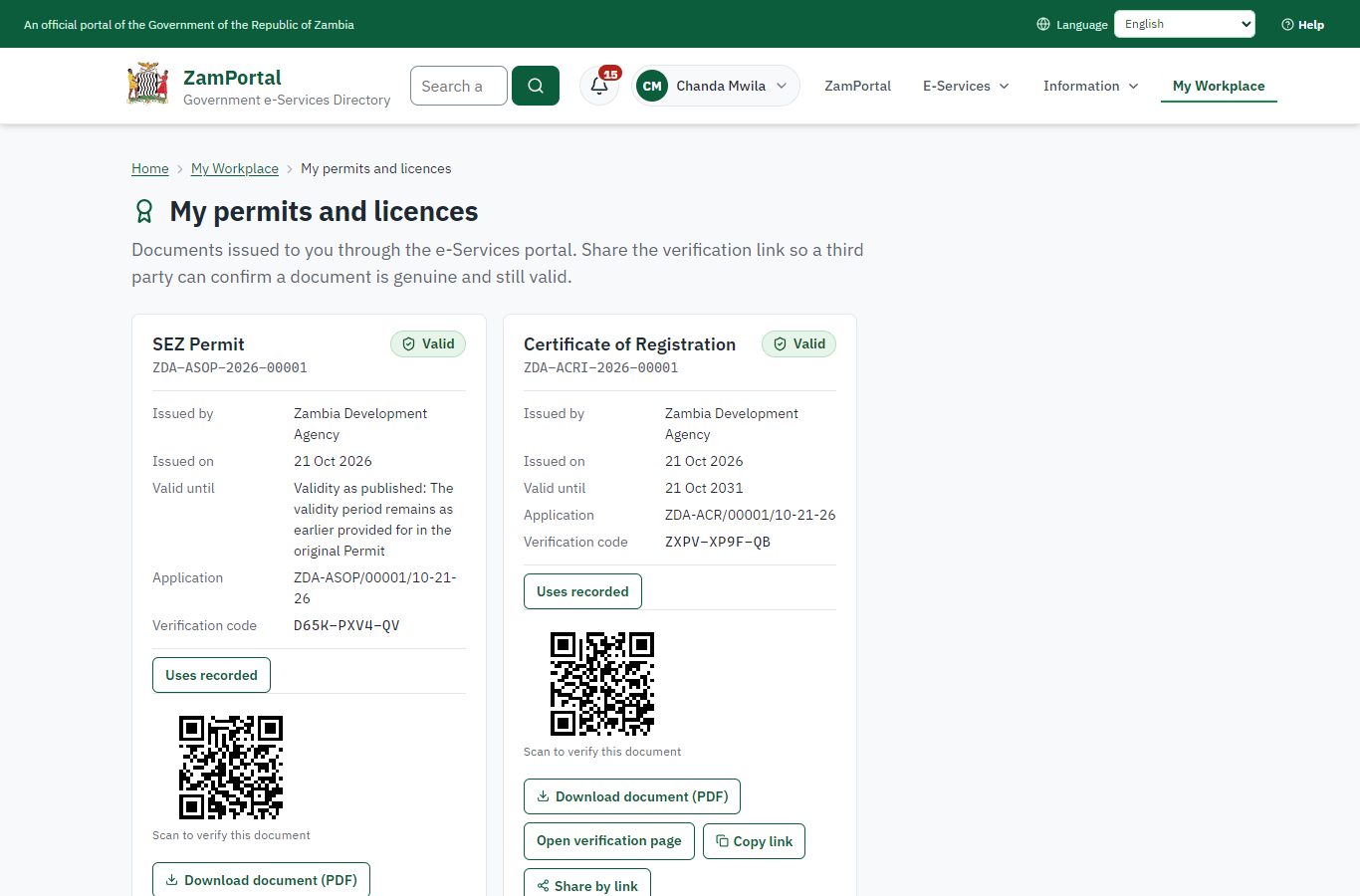Expand the Information menu
Image resolution: width=1360 pixels, height=896 pixels.
[x=1090, y=86]
